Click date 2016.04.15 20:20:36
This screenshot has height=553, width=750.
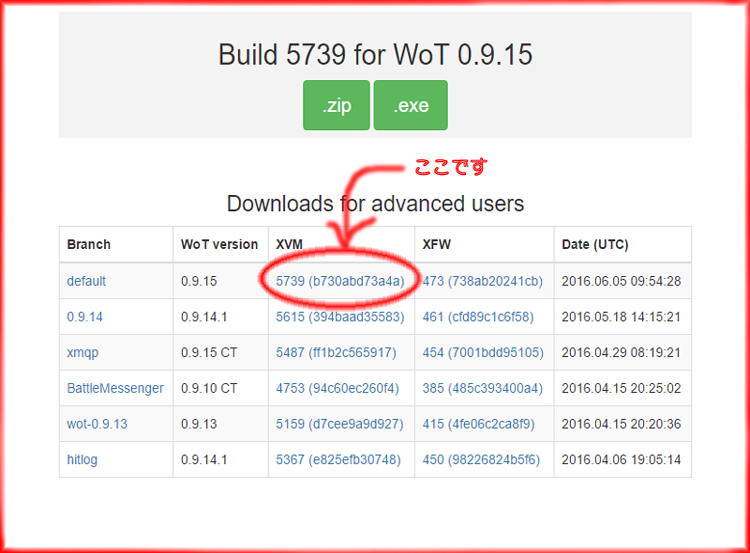(x=621, y=424)
